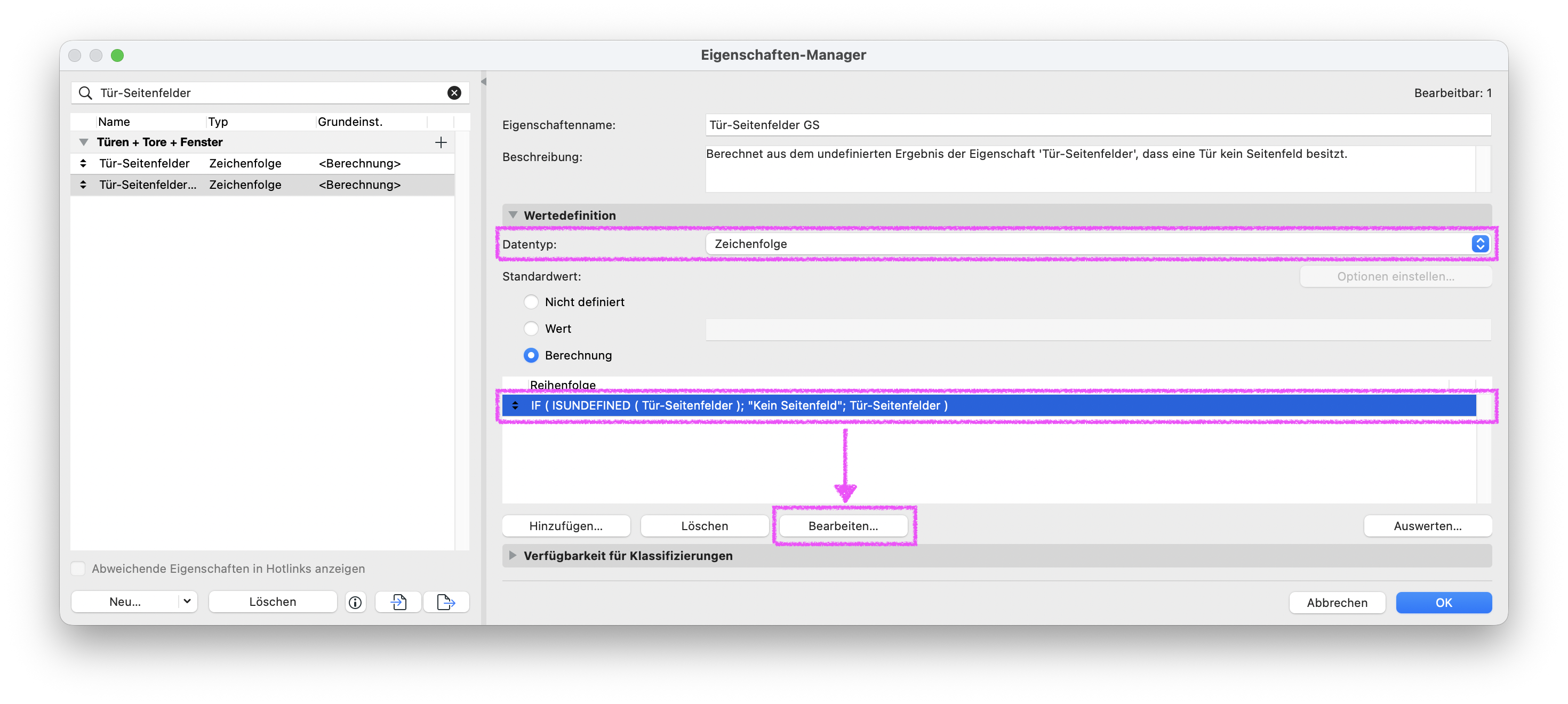Click the expression Löschen button

tap(704, 526)
